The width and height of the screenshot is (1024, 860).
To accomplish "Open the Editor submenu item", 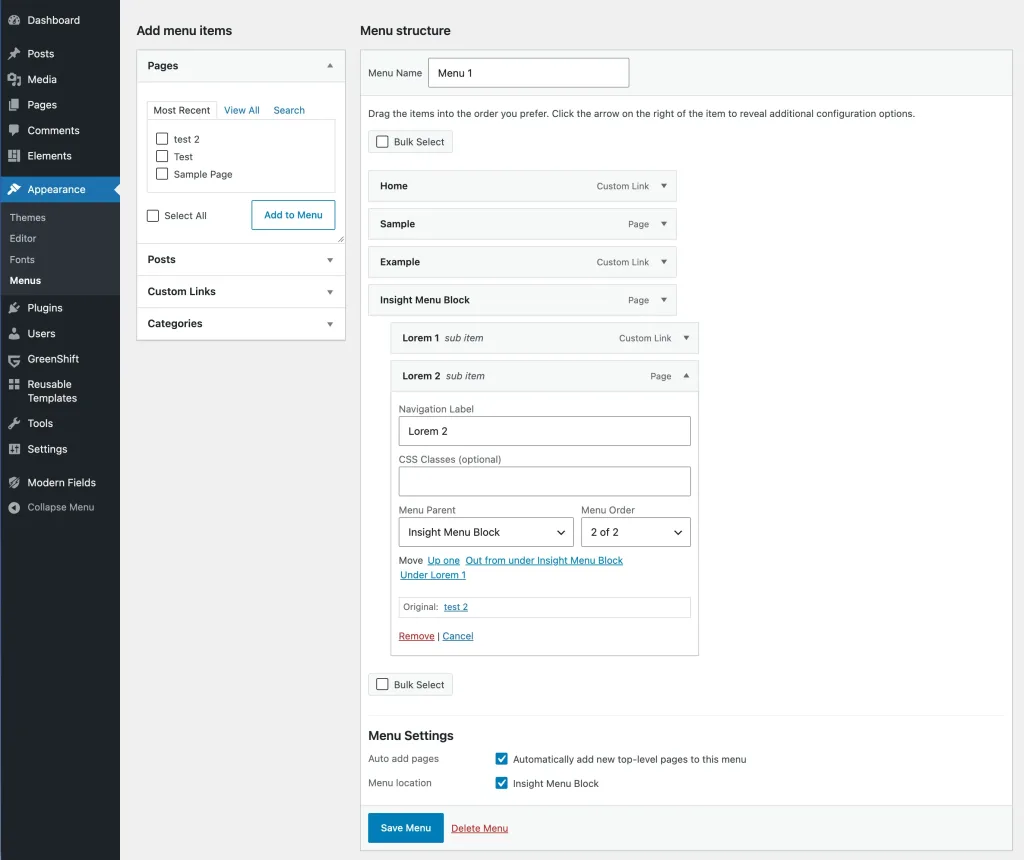I will [23, 238].
